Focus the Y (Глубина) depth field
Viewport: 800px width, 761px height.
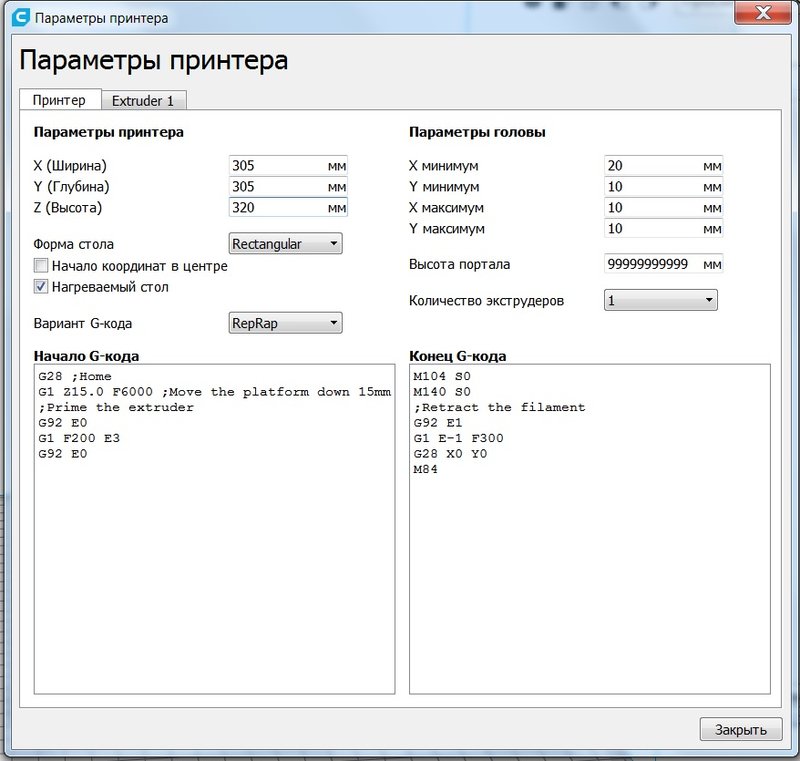coord(276,187)
